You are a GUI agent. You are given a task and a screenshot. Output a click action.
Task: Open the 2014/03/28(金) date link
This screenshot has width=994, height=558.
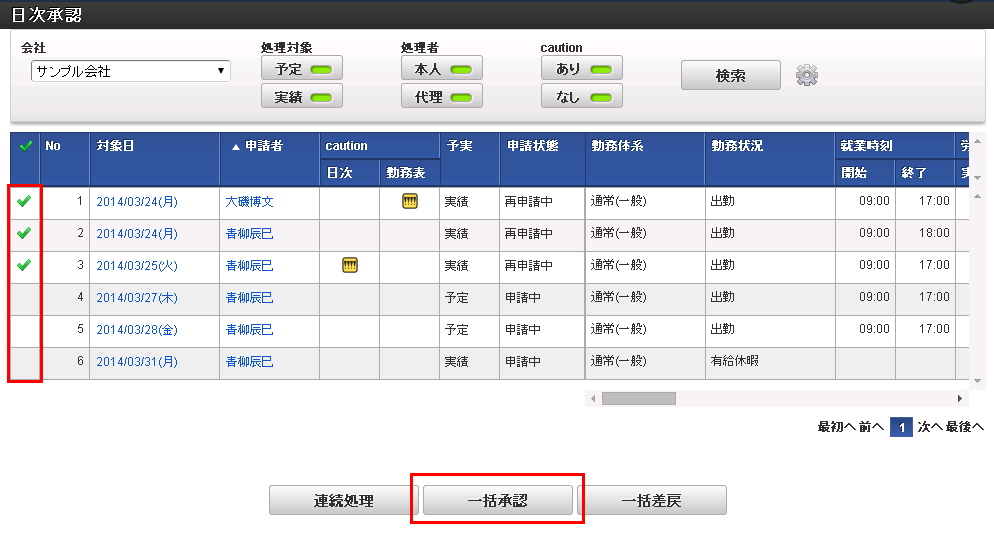(137, 330)
